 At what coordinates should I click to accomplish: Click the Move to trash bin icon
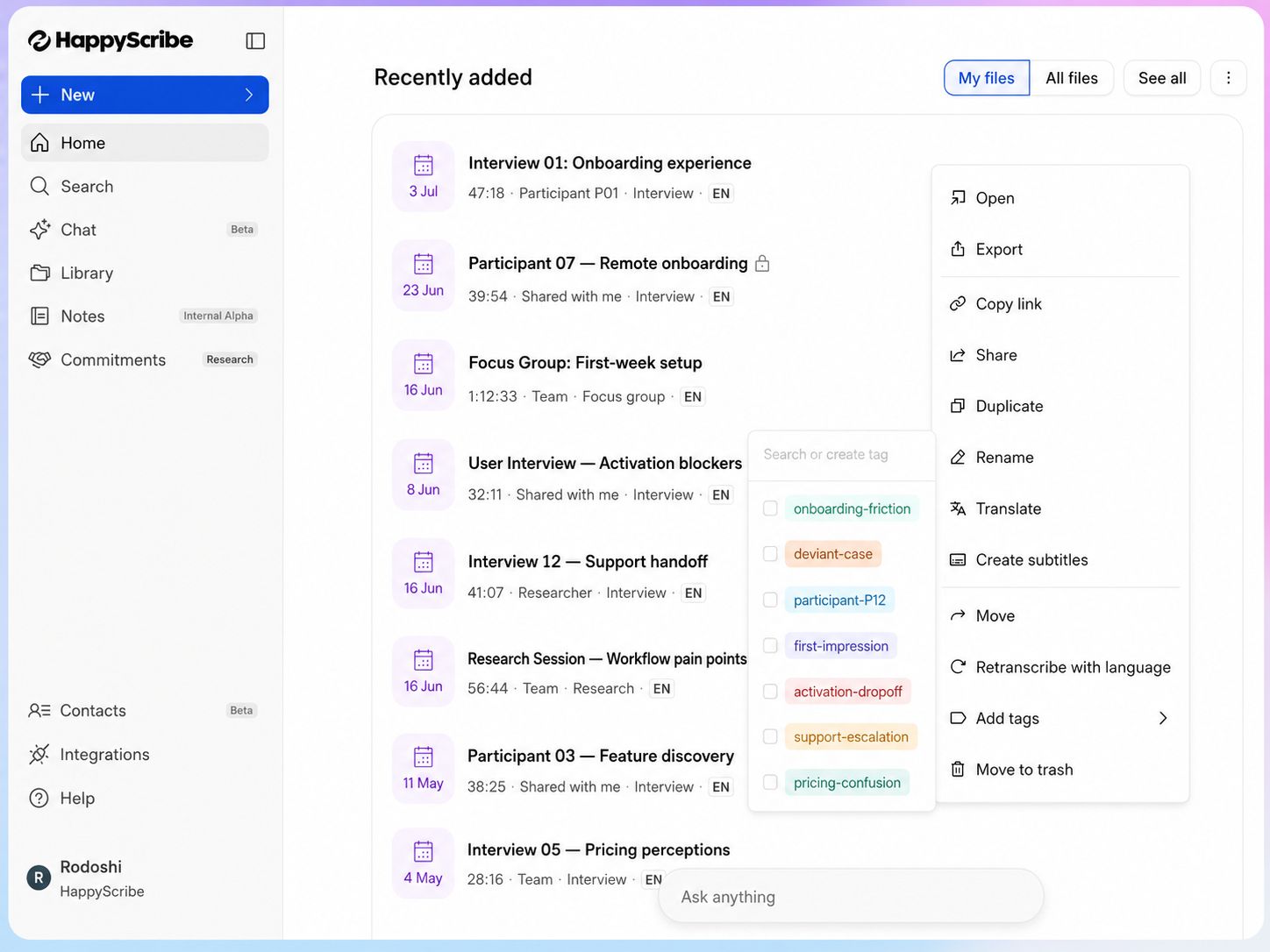coord(958,770)
